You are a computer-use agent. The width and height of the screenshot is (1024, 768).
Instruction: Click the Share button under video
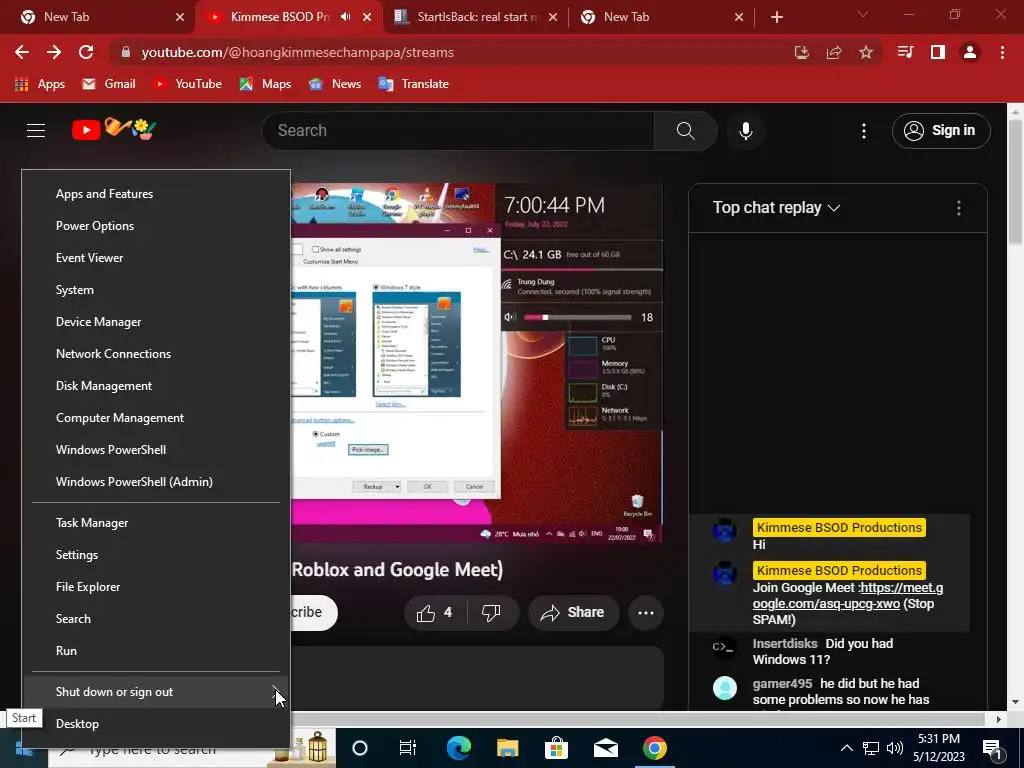[x=573, y=613]
